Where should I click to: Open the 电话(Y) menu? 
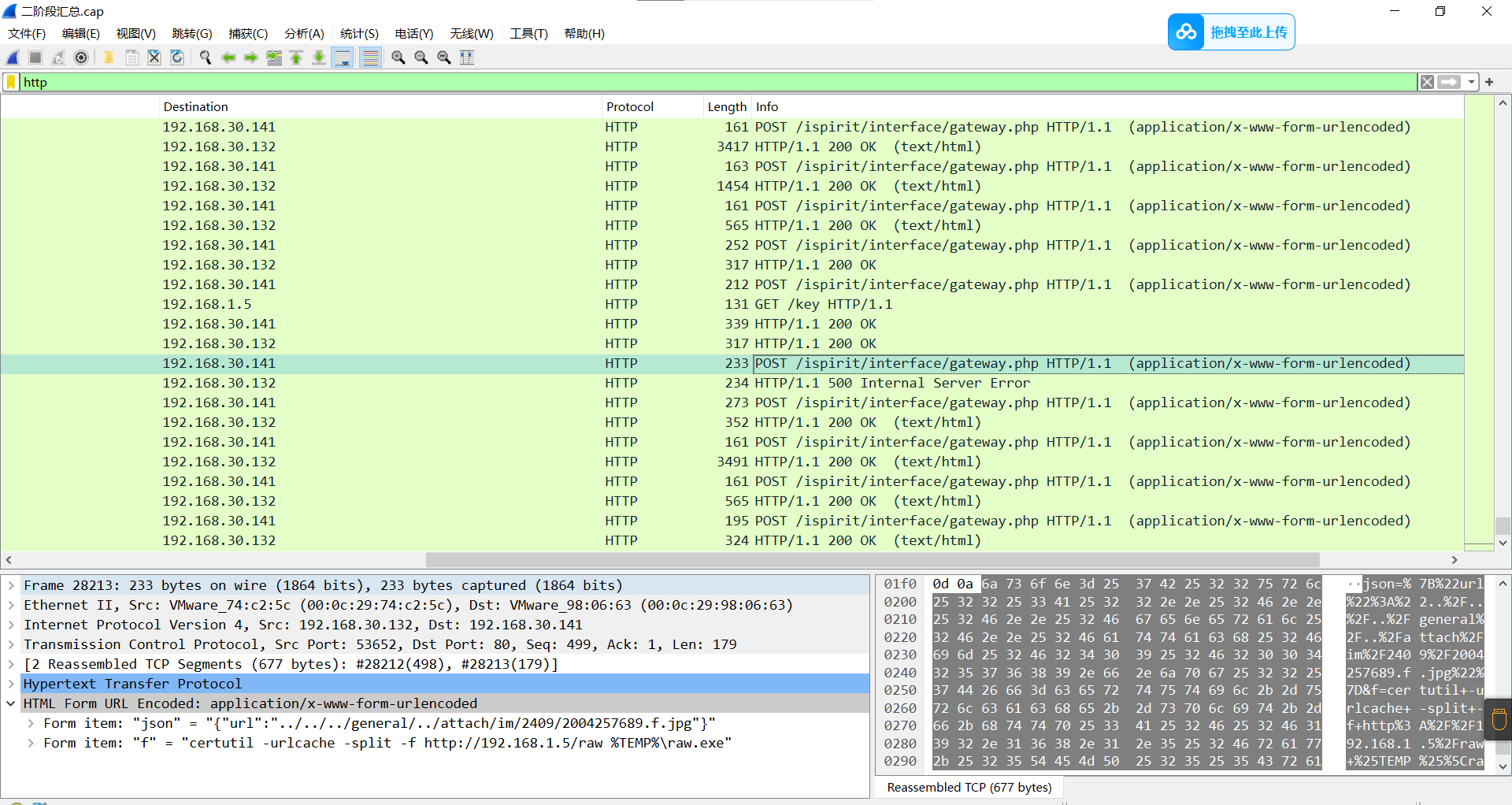pyautogui.click(x=414, y=33)
